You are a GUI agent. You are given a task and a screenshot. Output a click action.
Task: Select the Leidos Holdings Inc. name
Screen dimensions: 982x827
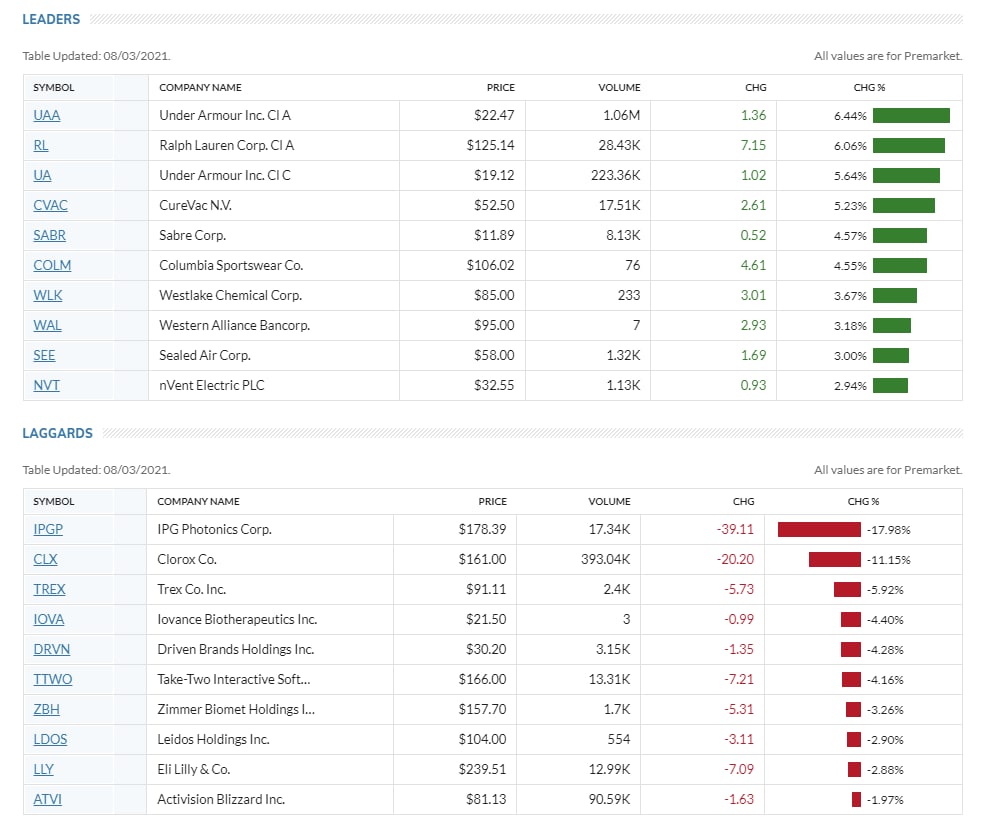point(214,740)
